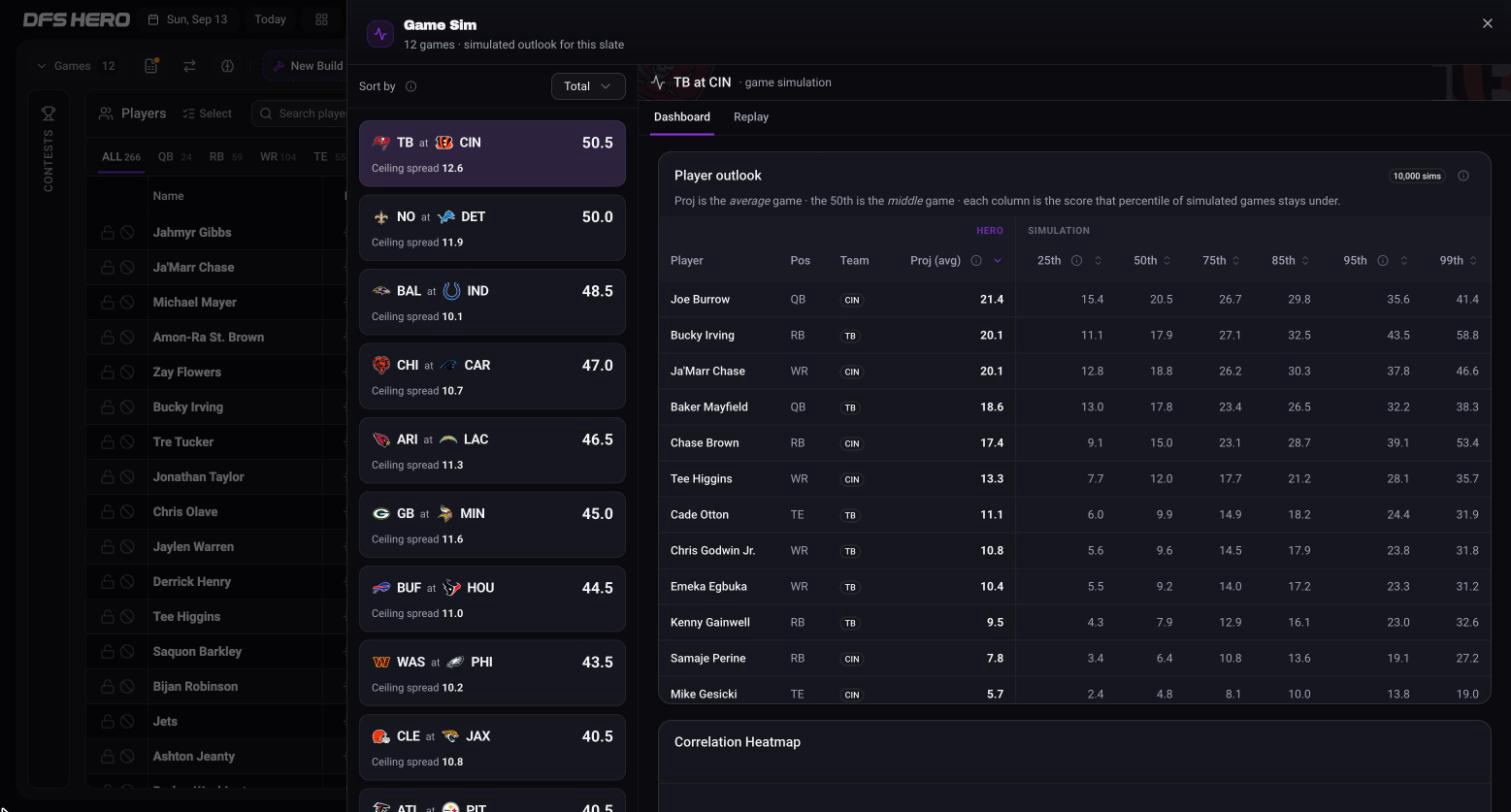Click the circular lightning icon
The height and width of the screenshot is (812, 1511).
[227, 66]
